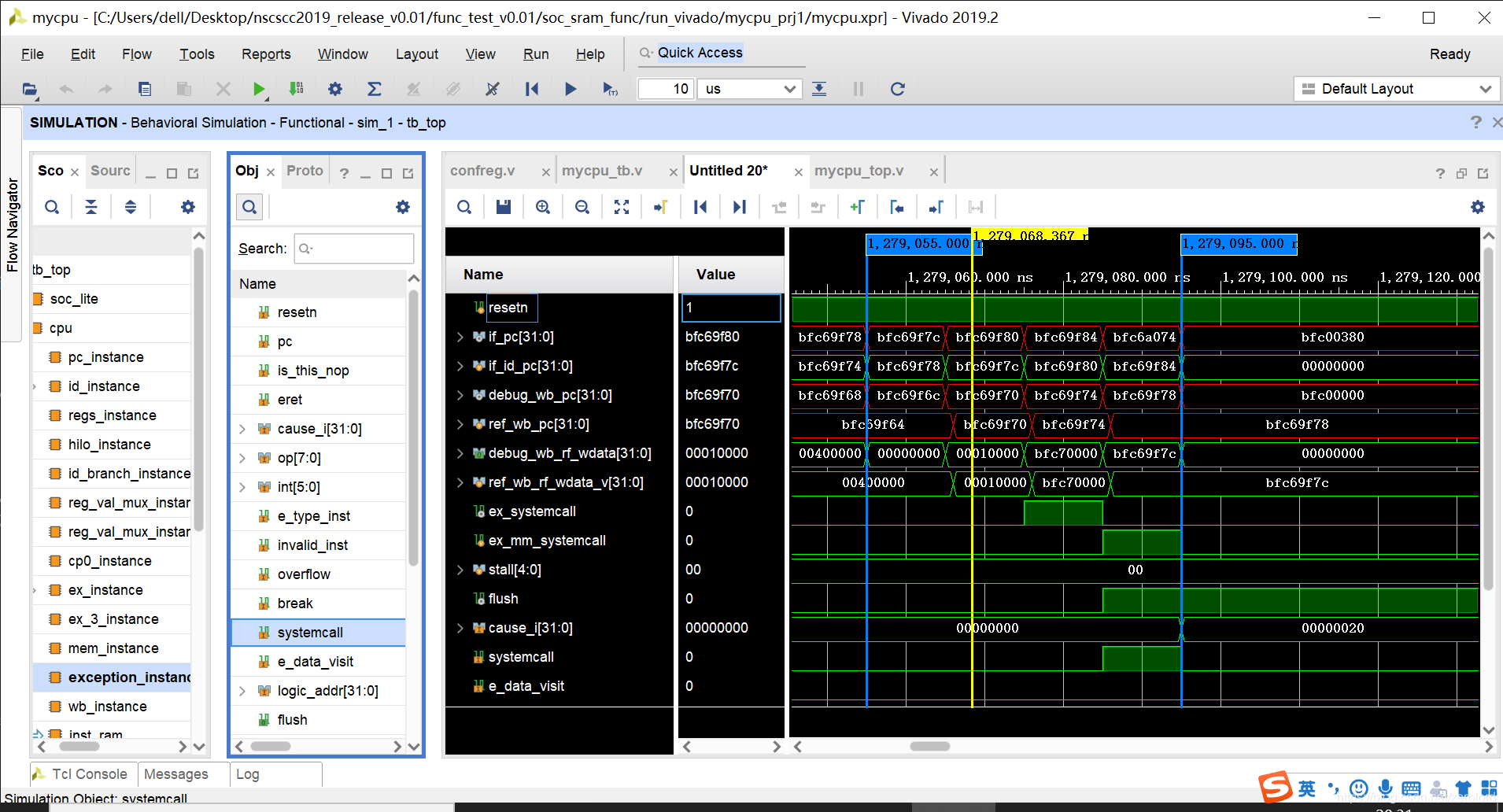Screen dimensions: 1503x812
Task: Click Collapse All icon in Scope panel
Action: tap(91, 207)
